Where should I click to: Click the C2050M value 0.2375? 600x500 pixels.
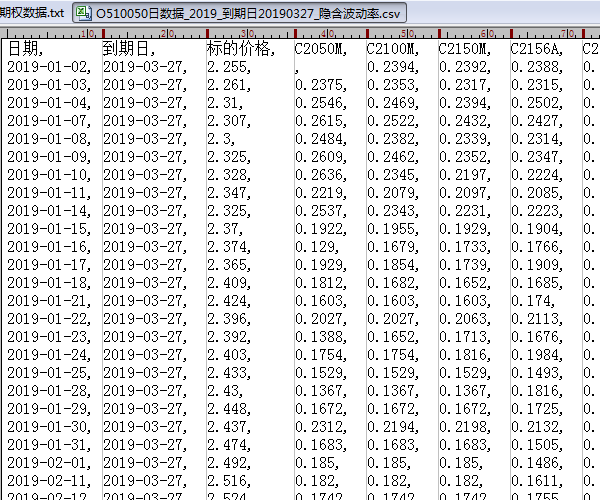click(x=321, y=85)
